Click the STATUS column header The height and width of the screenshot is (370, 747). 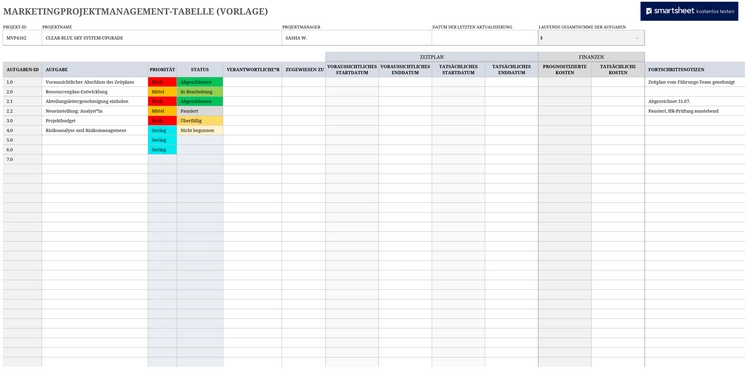(x=200, y=70)
